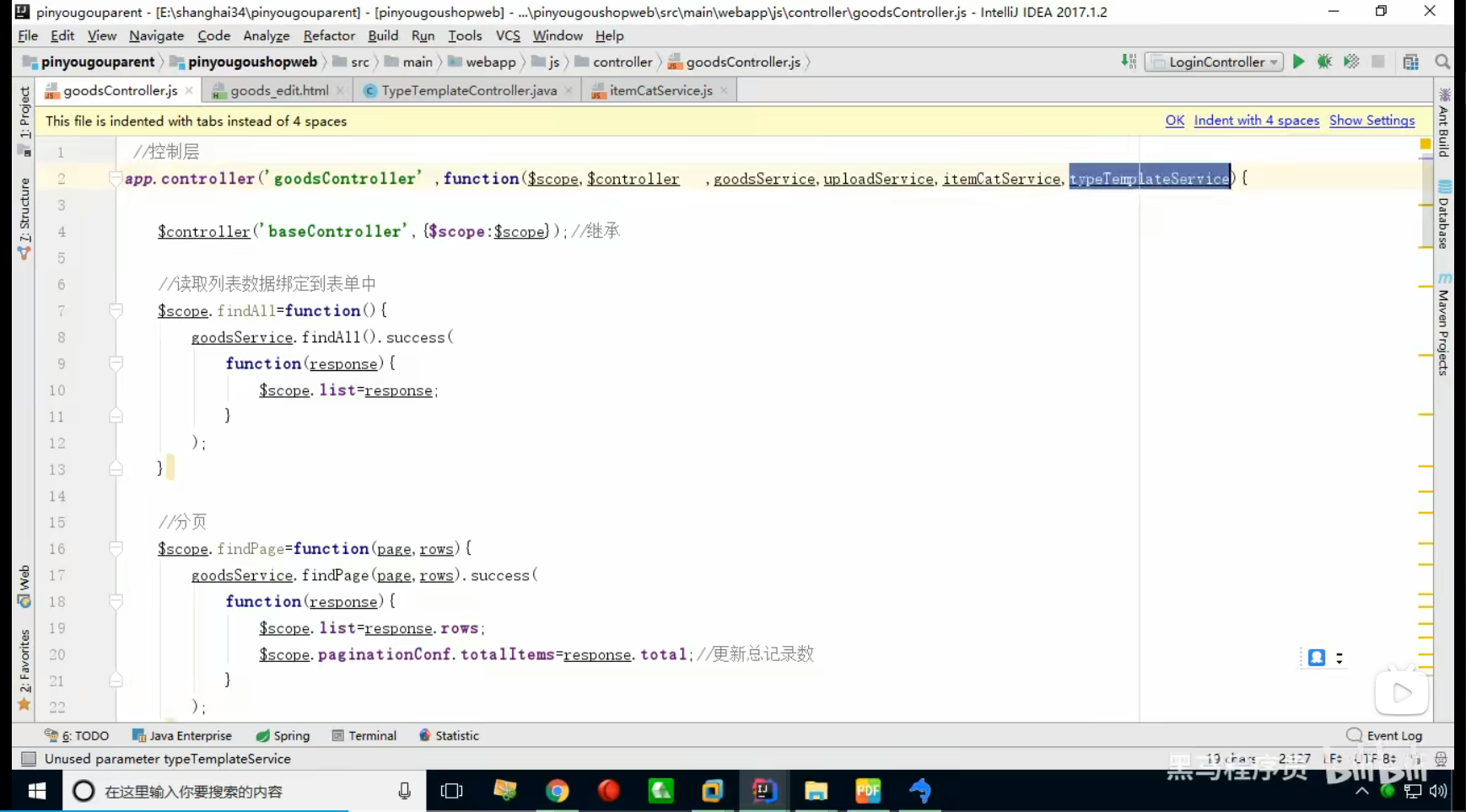Image resolution: width=1466 pixels, height=812 pixels.
Task: Open Statistic tool window
Action: (x=449, y=735)
